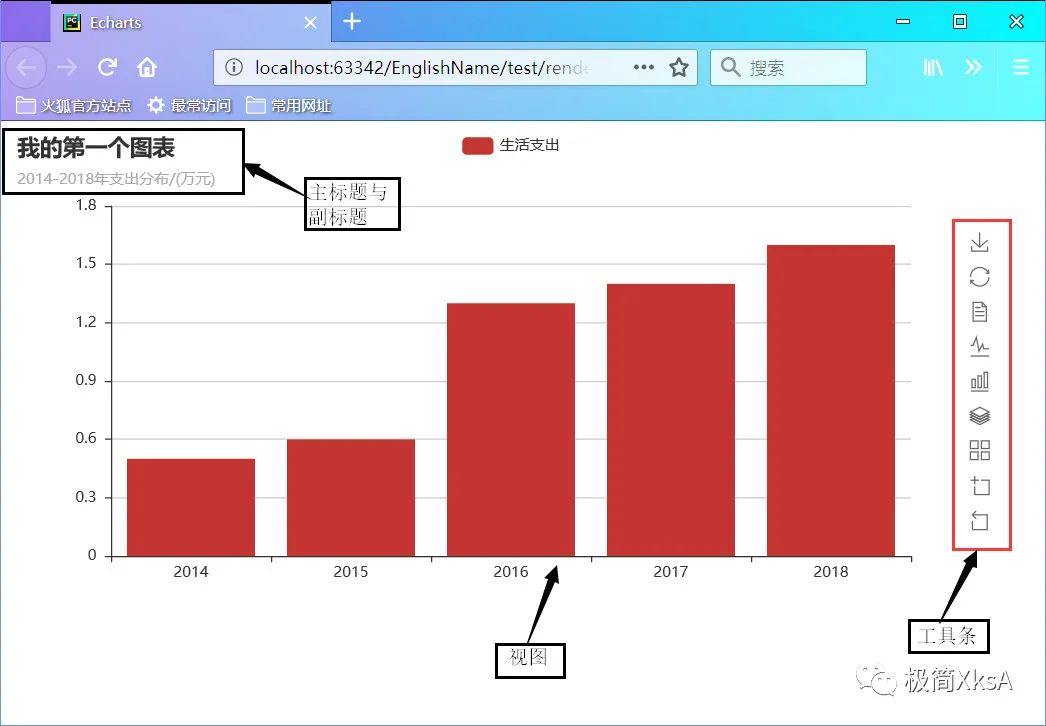This screenshot has width=1046, height=726.
Task: Toggle the 生活支出 legend series
Action: [x=510, y=145]
